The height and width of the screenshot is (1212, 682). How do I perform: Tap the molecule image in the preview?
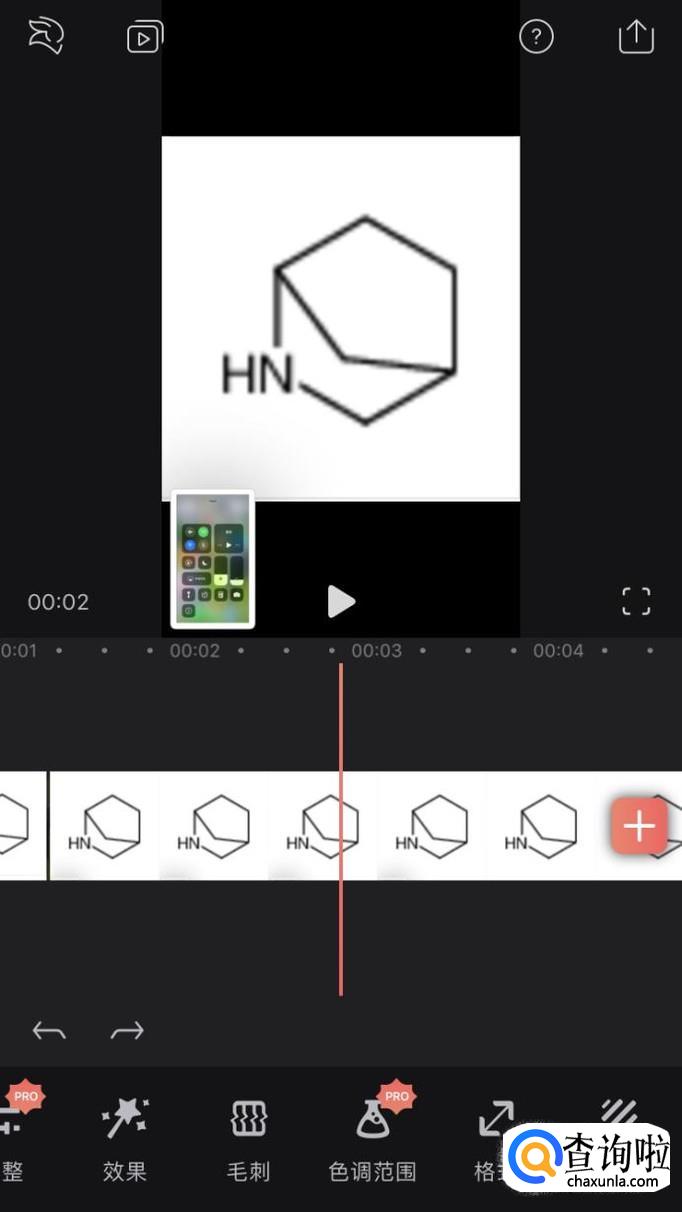coord(341,318)
